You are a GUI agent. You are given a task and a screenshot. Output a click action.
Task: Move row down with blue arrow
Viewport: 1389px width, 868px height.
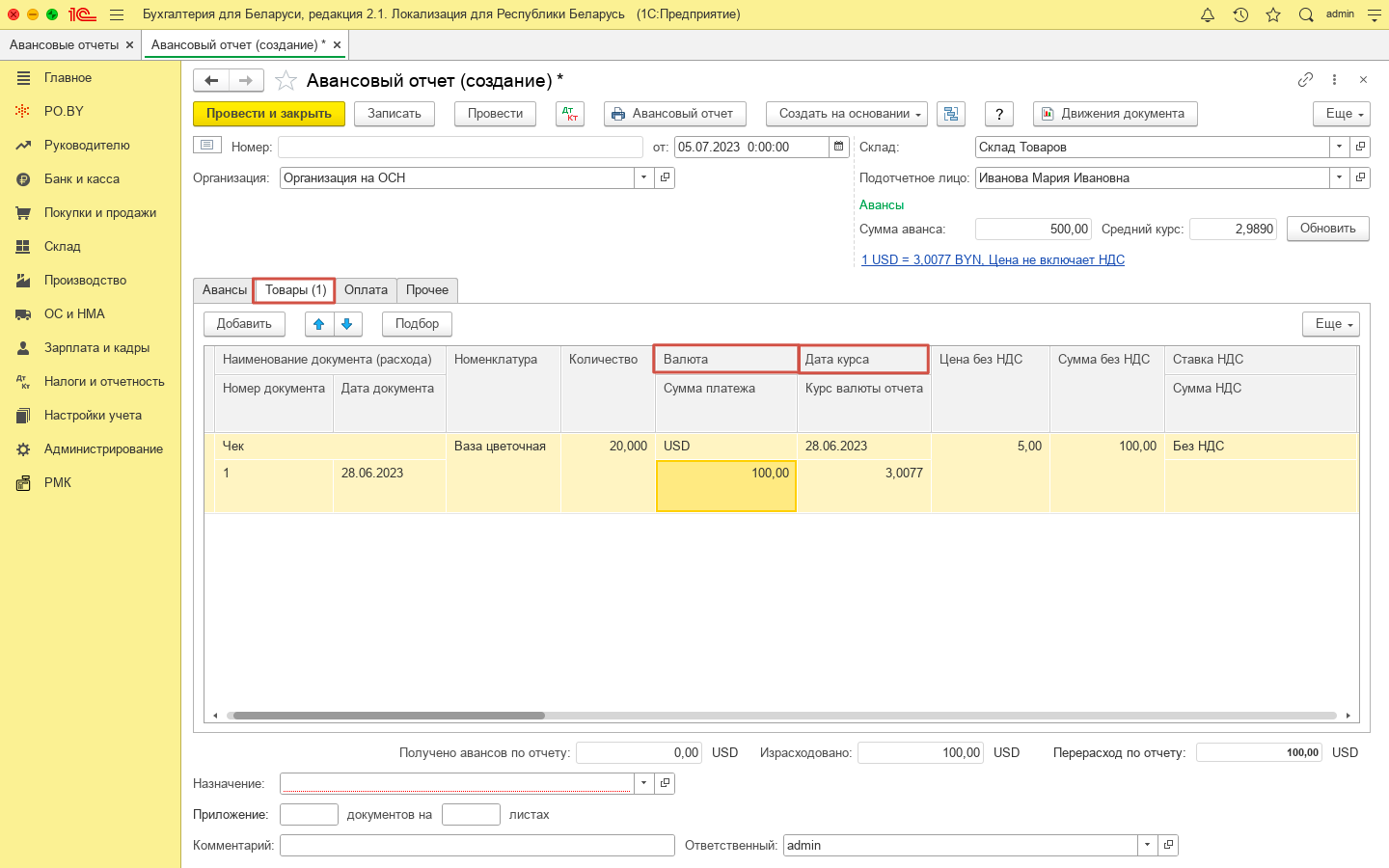tap(348, 324)
